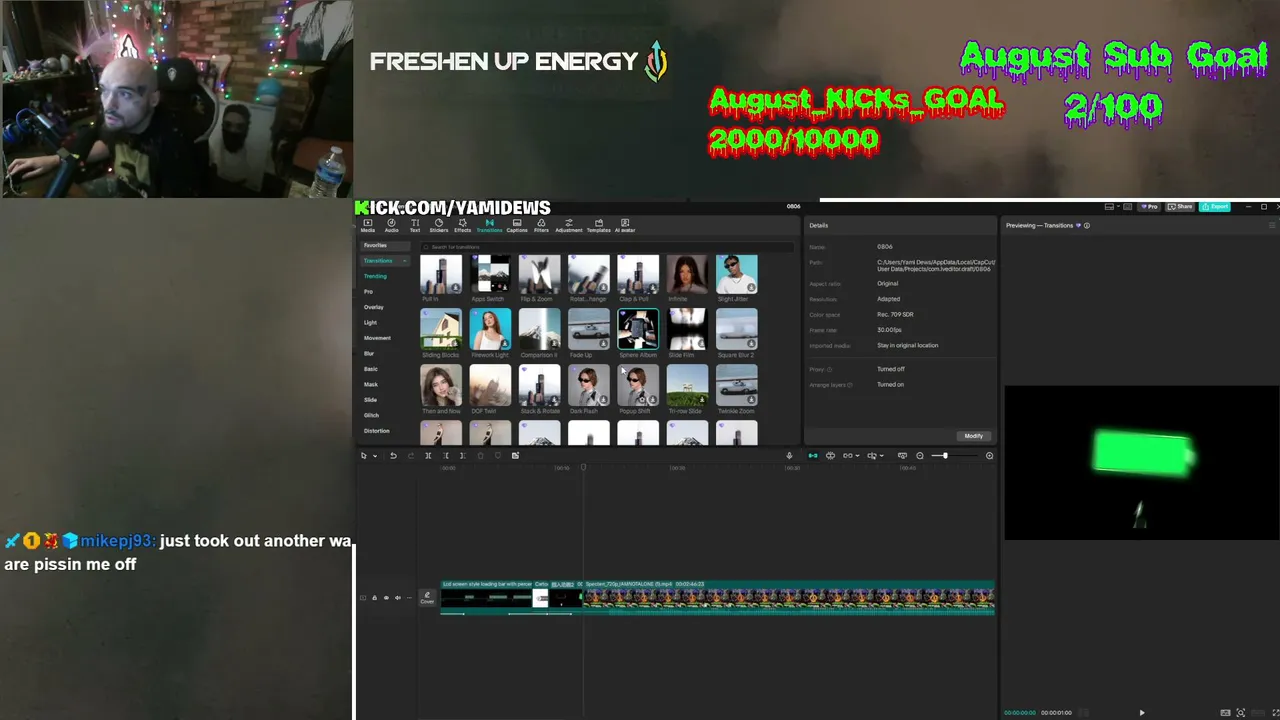Toggle lock on the main track
Image resolution: width=1280 pixels, height=720 pixels.
(x=374, y=598)
